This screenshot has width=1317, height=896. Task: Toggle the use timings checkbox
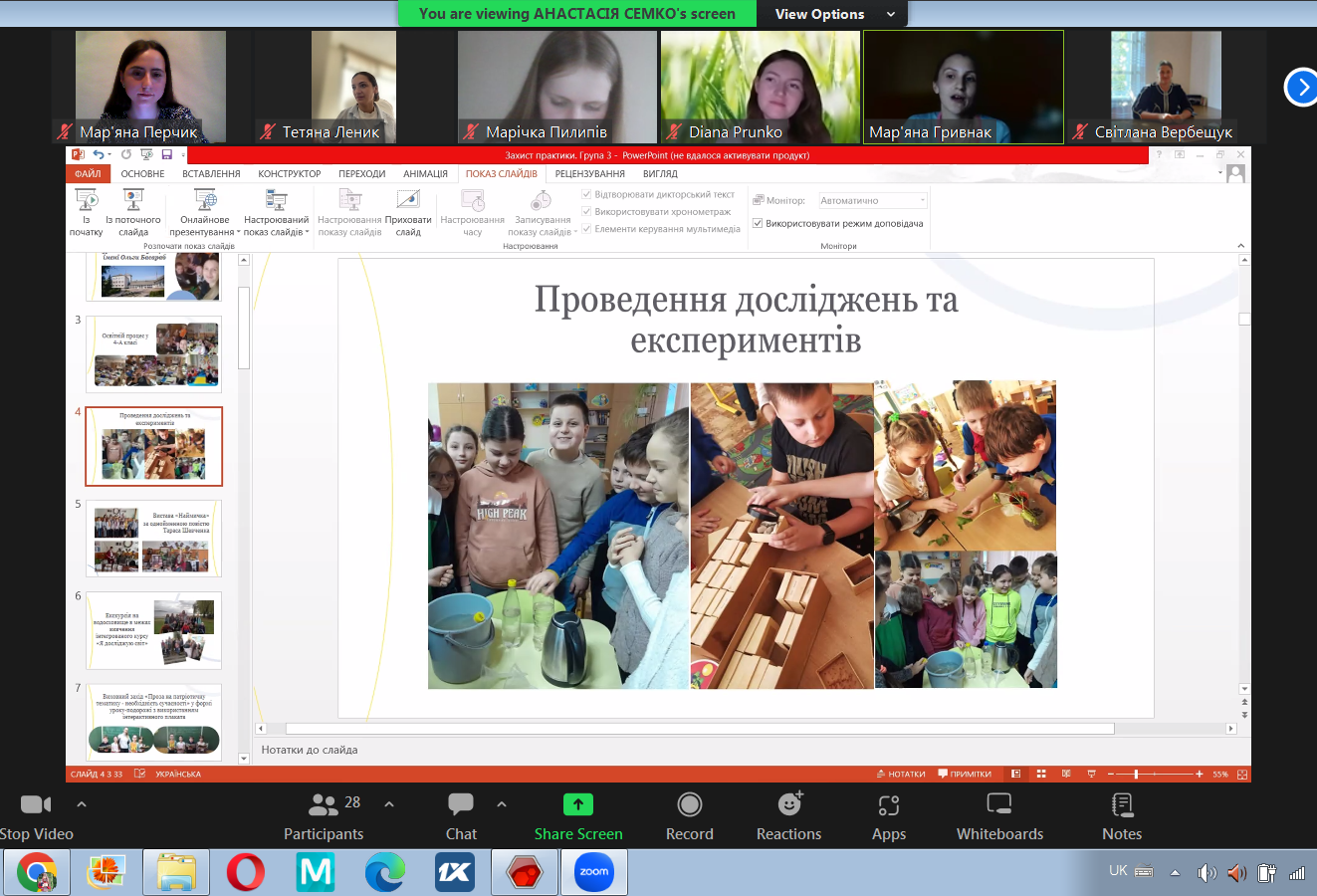[x=586, y=212]
